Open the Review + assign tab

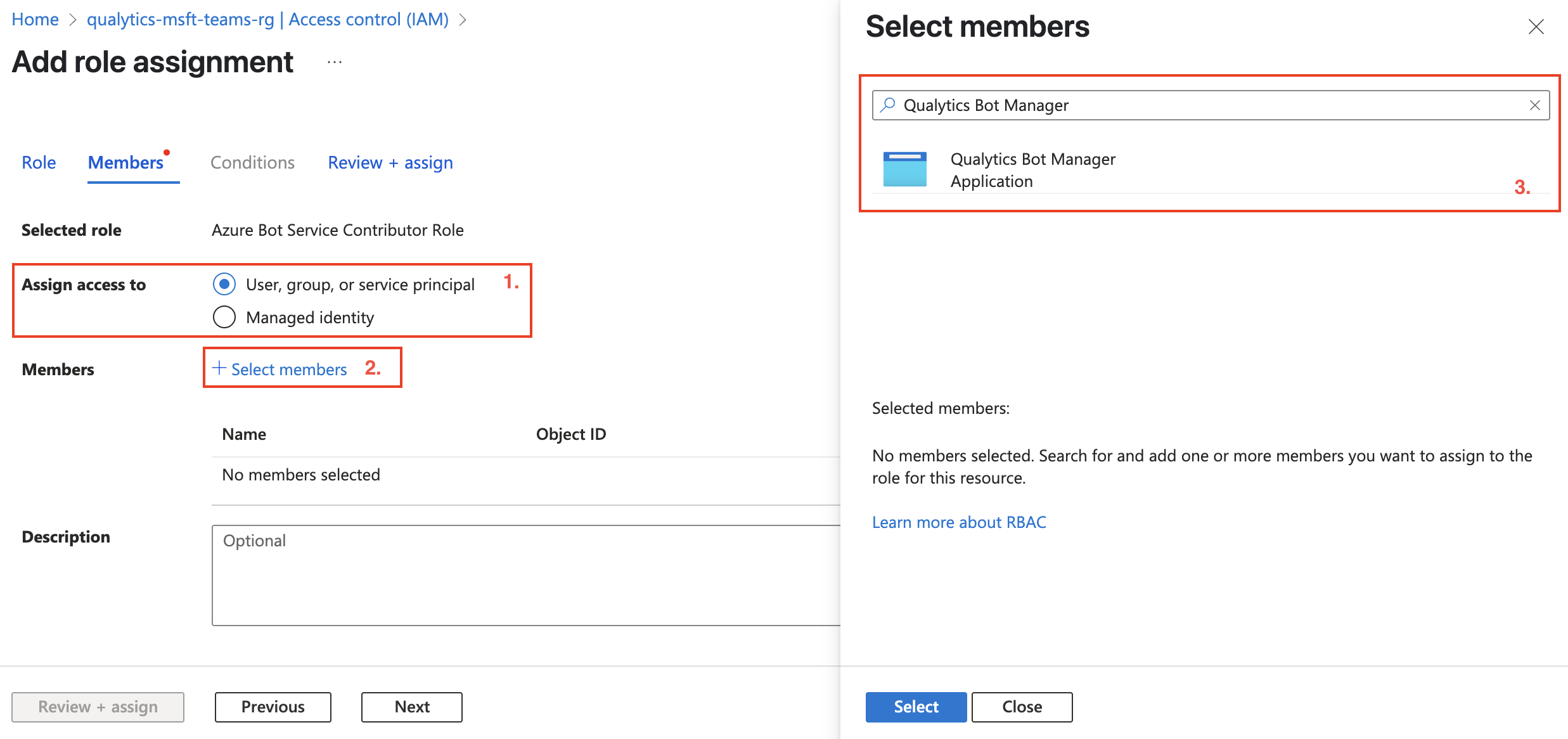point(390,163)
